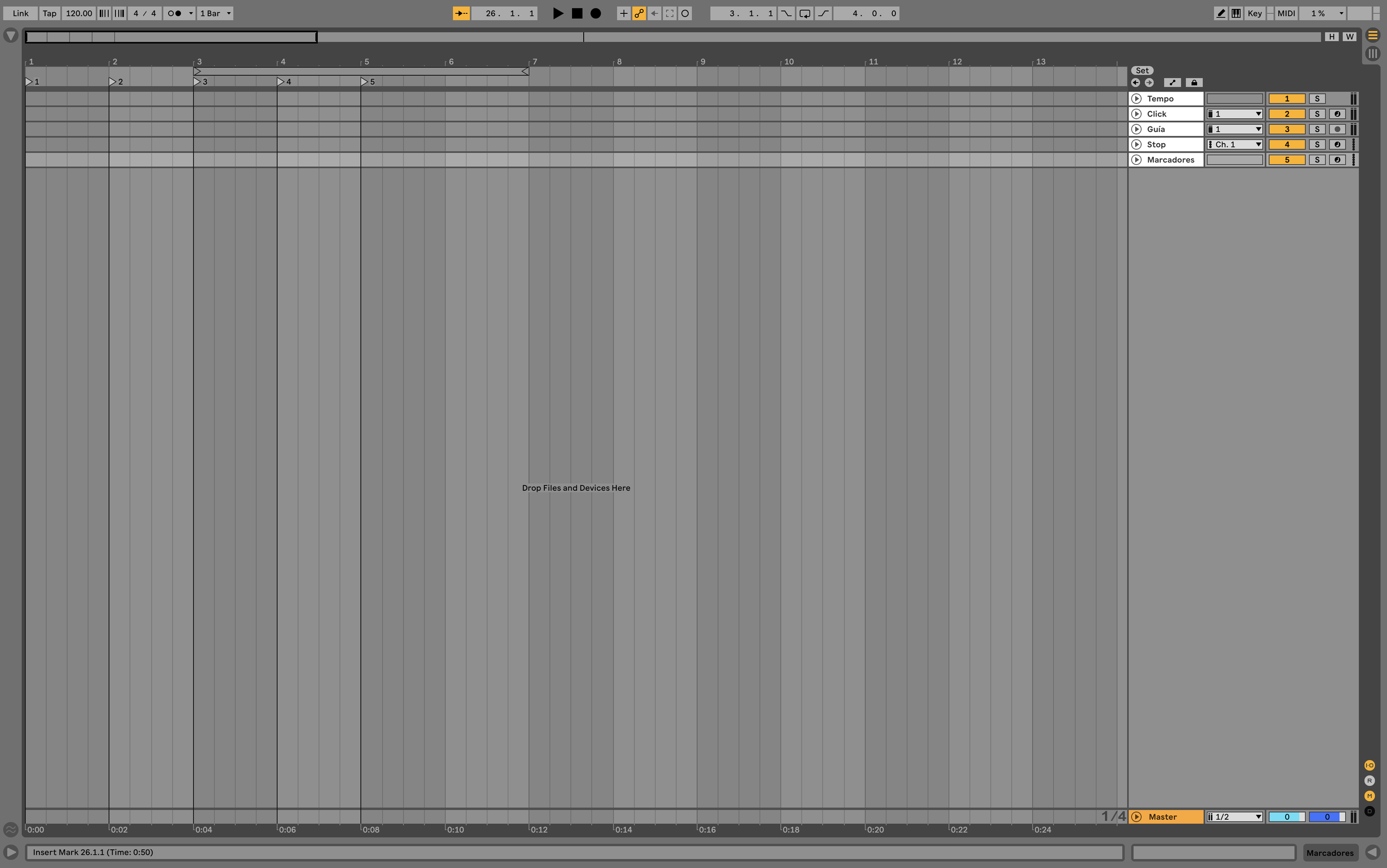The image size is (1387, 868).
Task: Arm the Arrangement Record button
Action: pos(596,13)
